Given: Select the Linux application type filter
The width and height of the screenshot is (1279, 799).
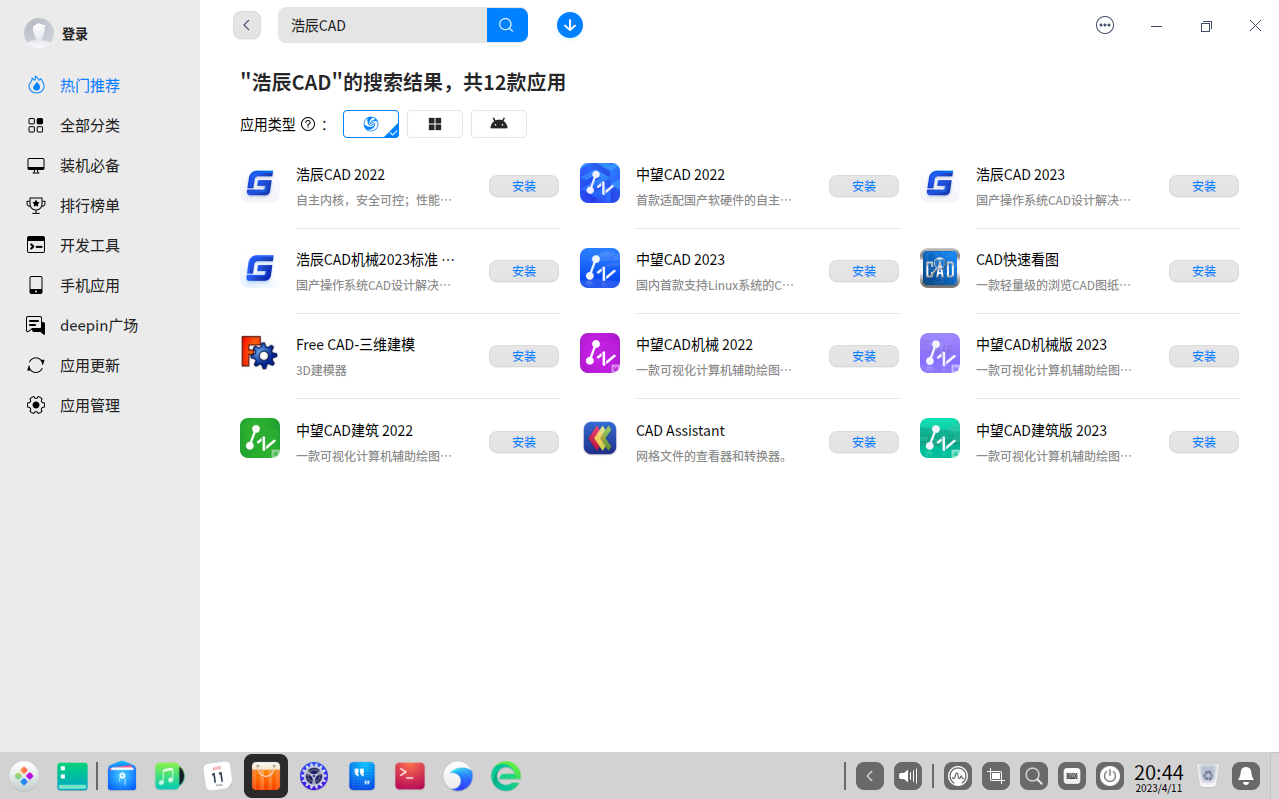Looking at the screenshot, I should tap(370, 123).
